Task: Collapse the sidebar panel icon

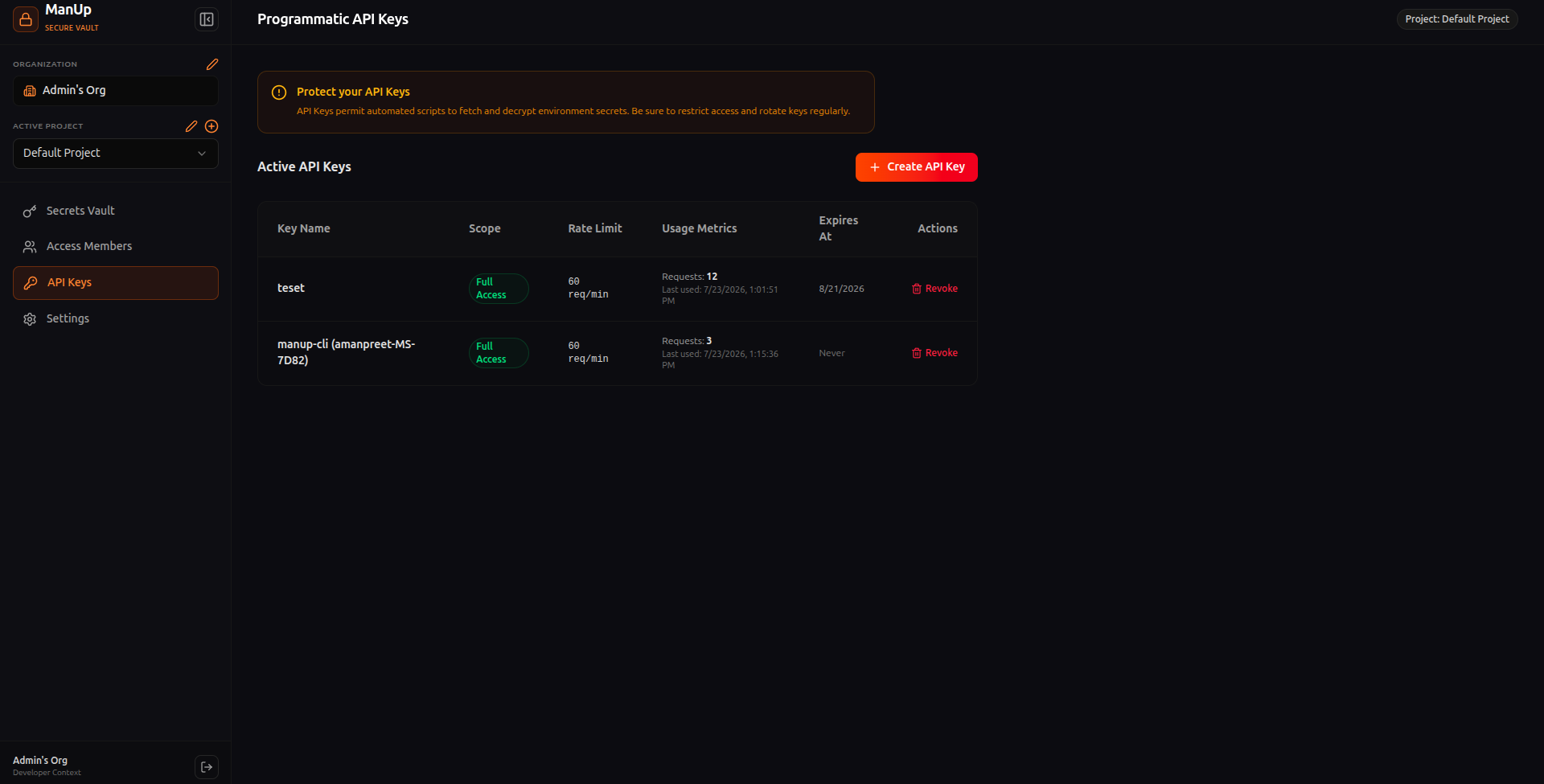Action: point(207,19)
